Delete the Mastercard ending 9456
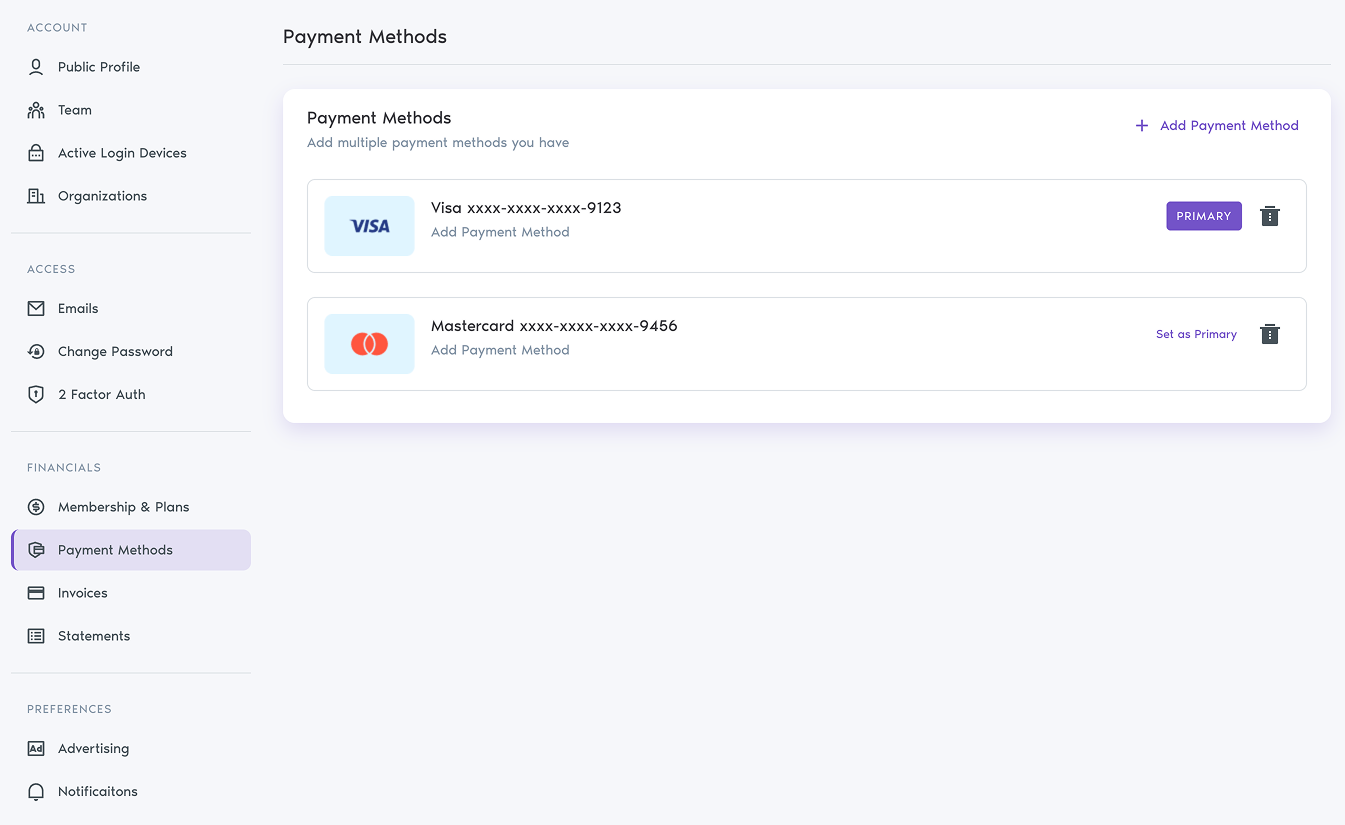Image resolution: width=1345 pixels, height=825 pixels. [1269, 334]
